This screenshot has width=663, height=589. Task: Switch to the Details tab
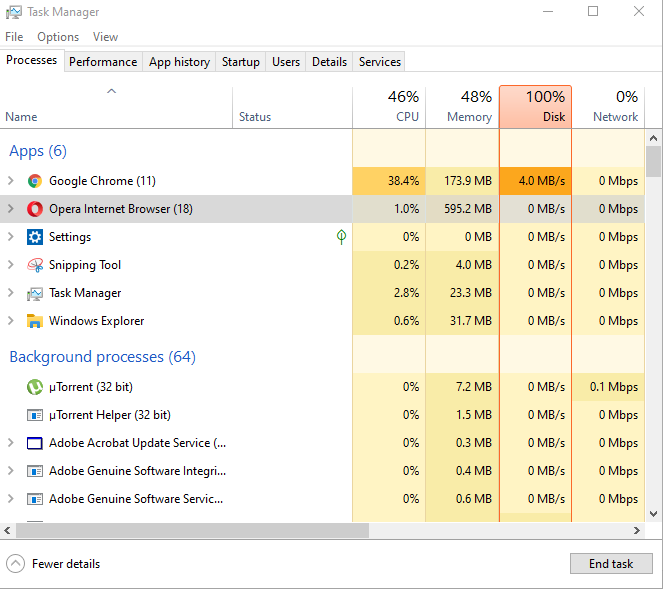click(329, 62)
